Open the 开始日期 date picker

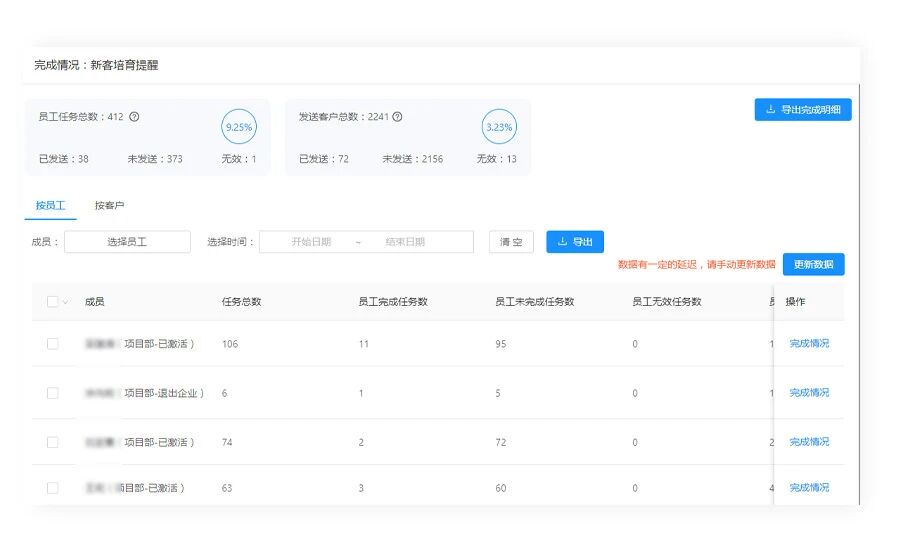click(x=311, y=242)
